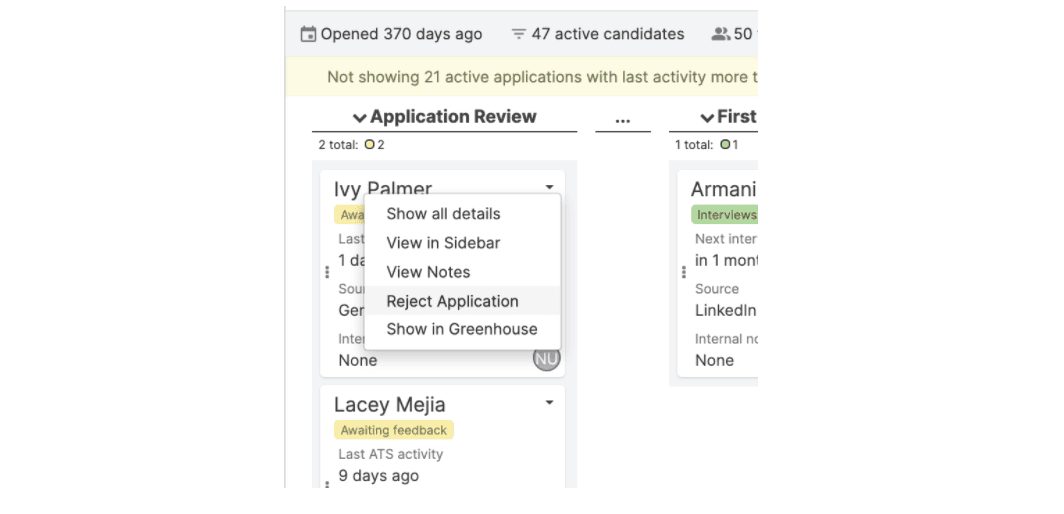
Task: Click the yellow status circle under Application Review
Action: coord(369,145)
